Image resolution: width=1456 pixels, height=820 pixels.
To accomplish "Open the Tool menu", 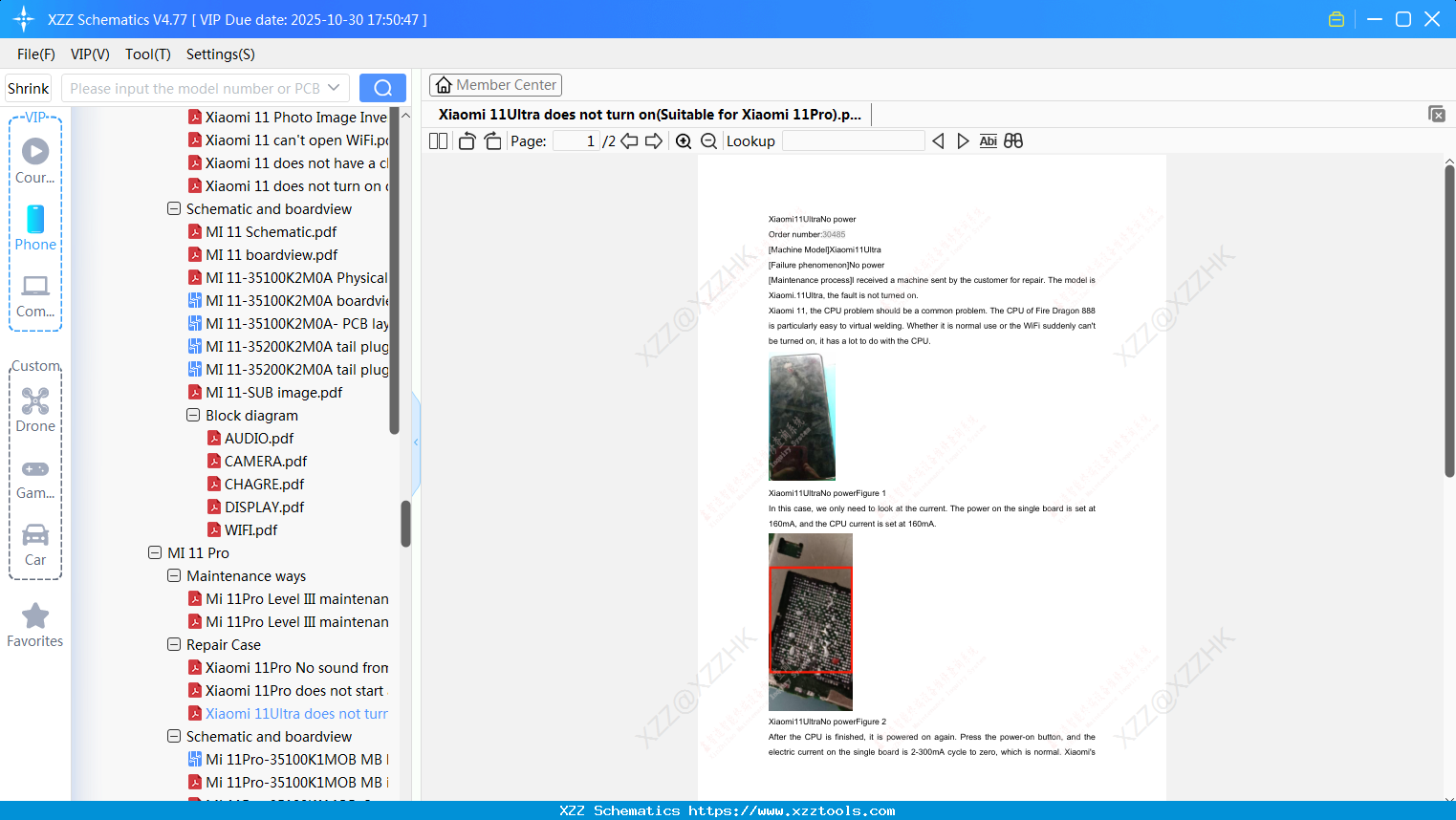I will (x=148, y=54).
